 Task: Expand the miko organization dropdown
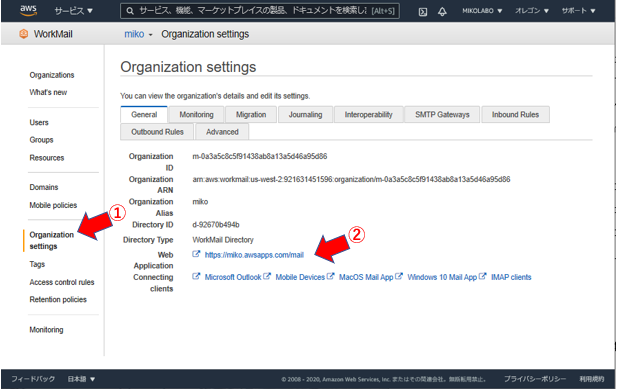click(x=138, y=34)
